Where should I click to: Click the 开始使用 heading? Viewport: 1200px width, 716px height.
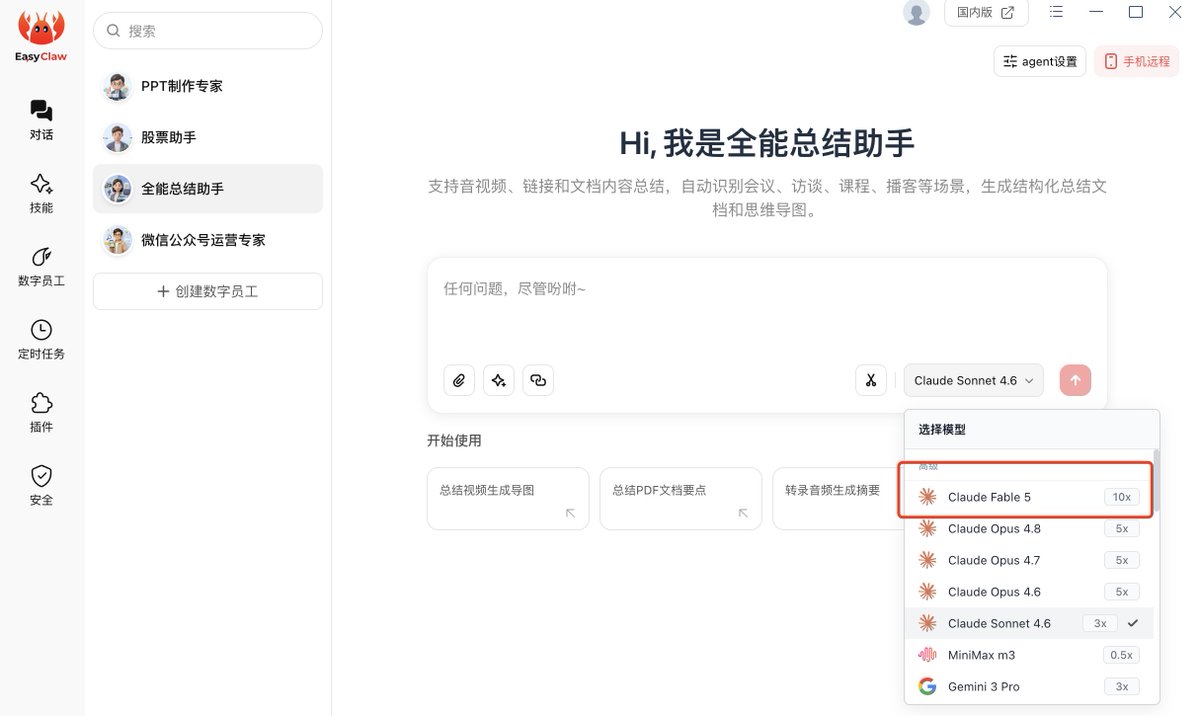click(x=454, y=441)
